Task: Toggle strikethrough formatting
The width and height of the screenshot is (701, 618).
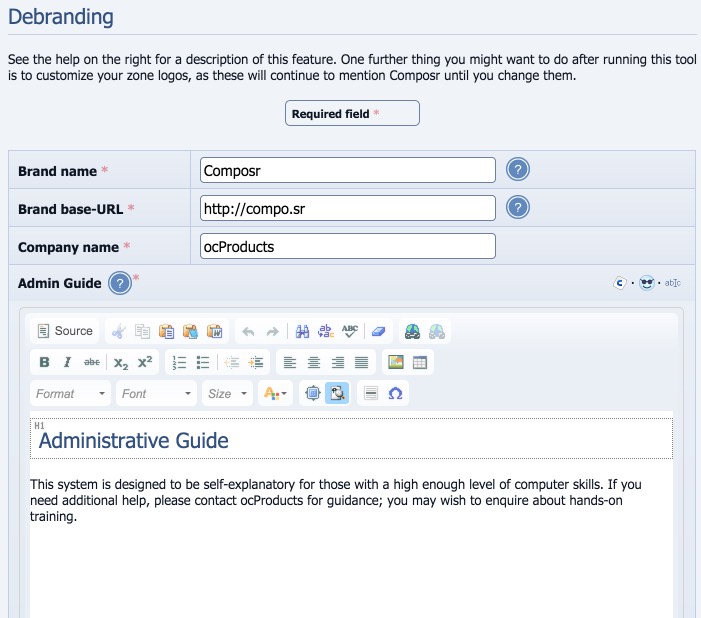Action: [x=92, y=362]
